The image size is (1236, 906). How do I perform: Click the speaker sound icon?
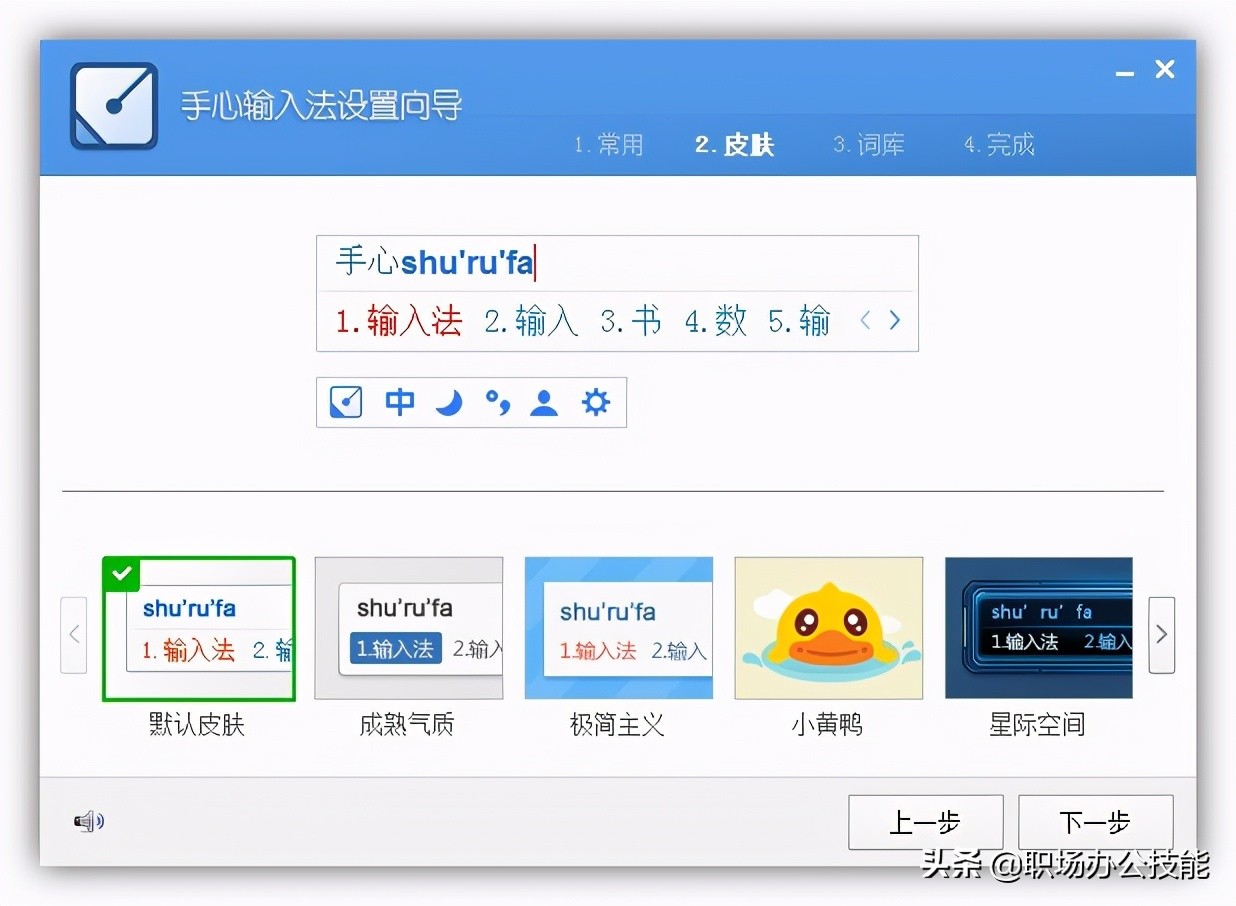(x=89, y=822)
